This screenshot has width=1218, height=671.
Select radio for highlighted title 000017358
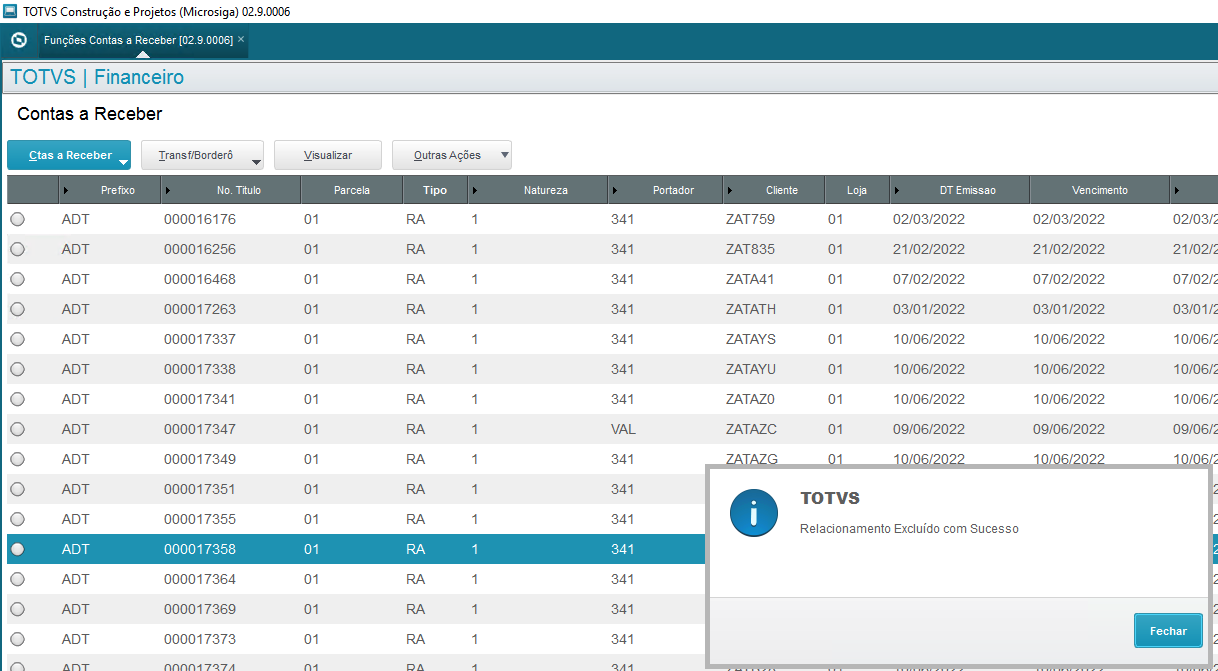click(18, 549)
